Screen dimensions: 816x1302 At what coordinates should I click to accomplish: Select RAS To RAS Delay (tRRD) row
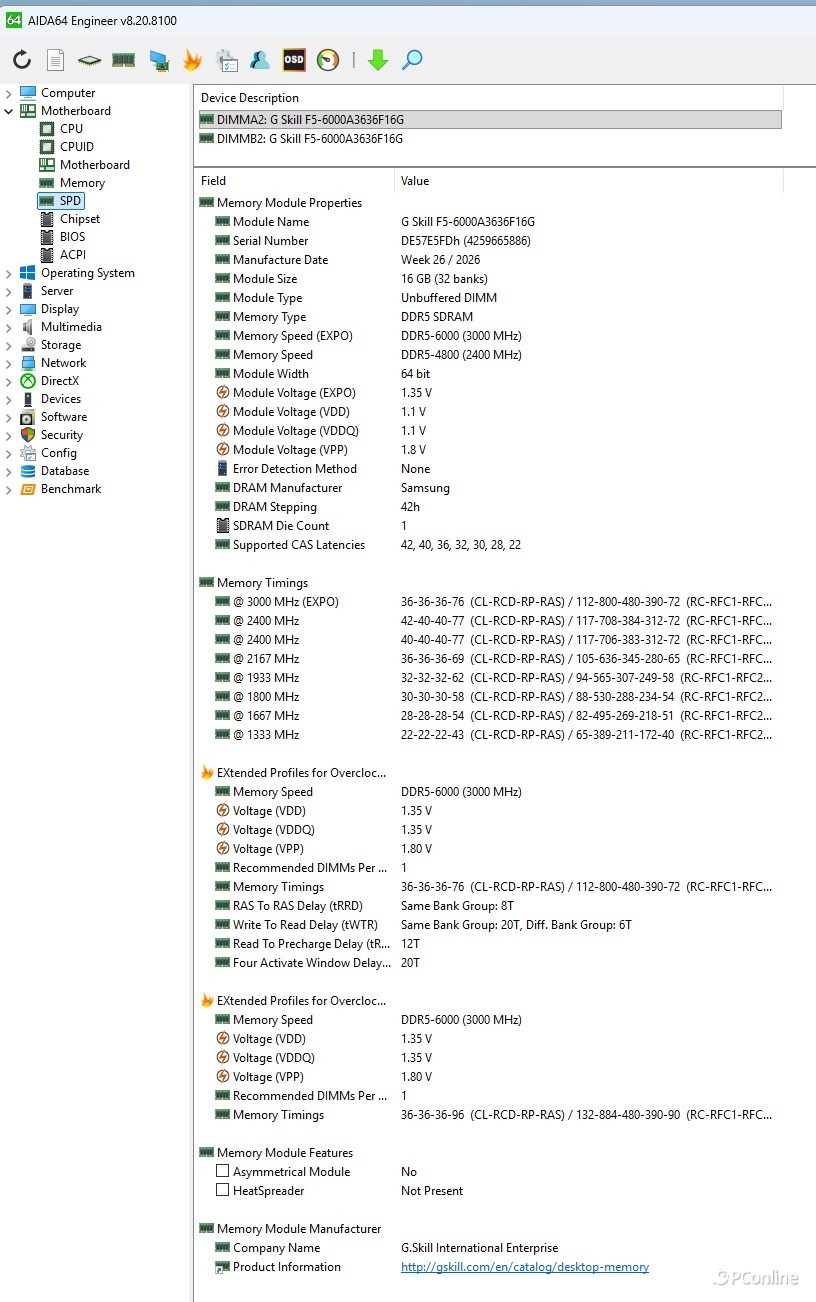pyautogui.click(x=488, y=905)
